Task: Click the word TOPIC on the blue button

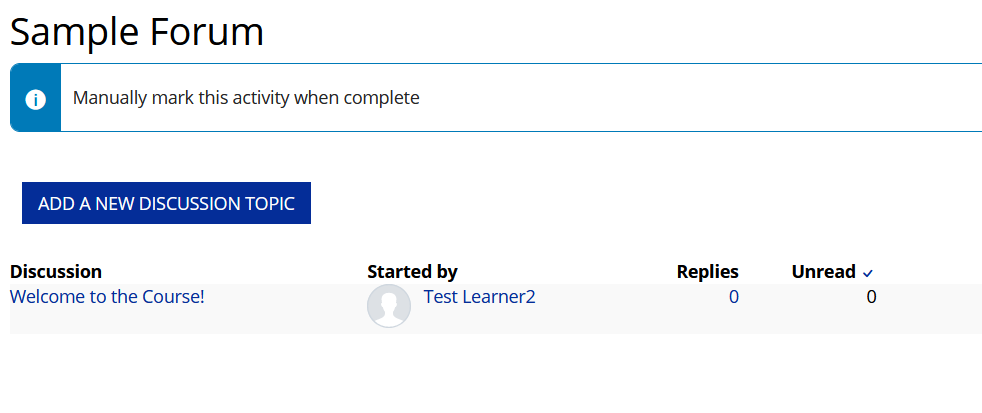Action: coord(270,204)
